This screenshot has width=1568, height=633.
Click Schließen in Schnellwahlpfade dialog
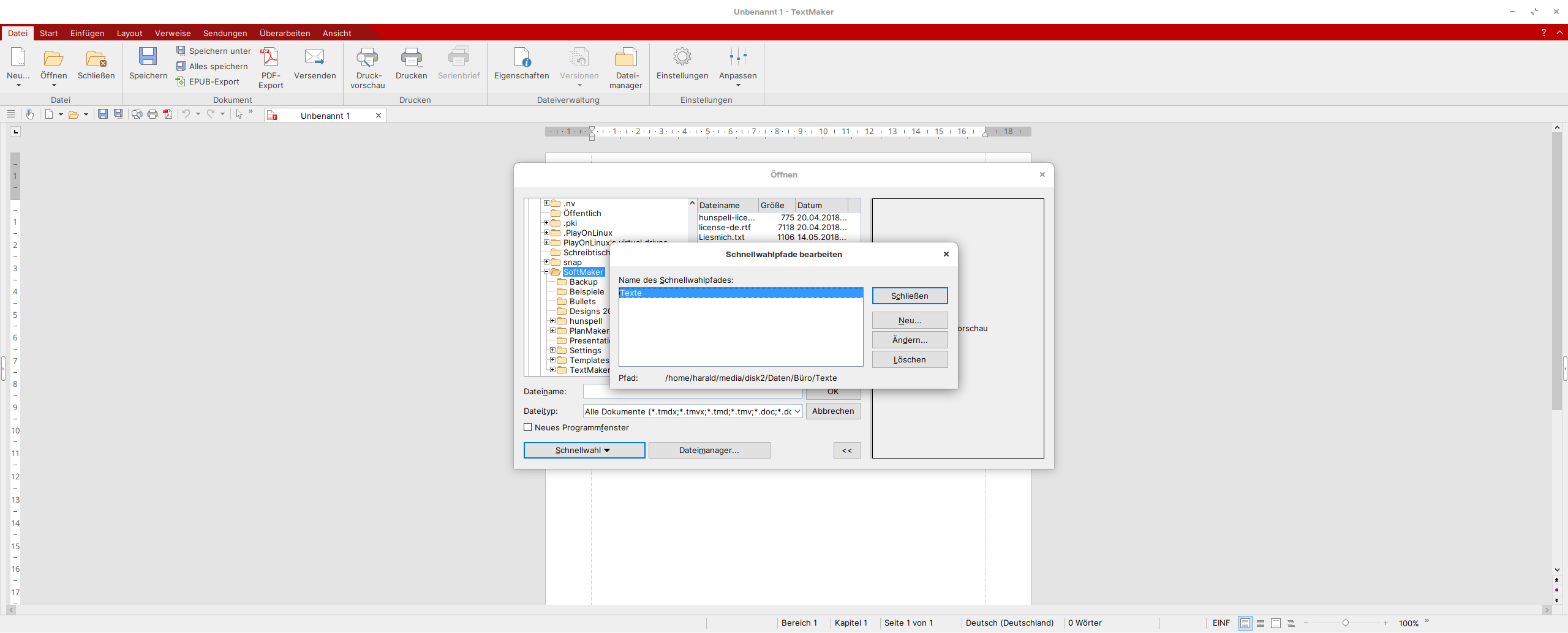click(910, 296)
